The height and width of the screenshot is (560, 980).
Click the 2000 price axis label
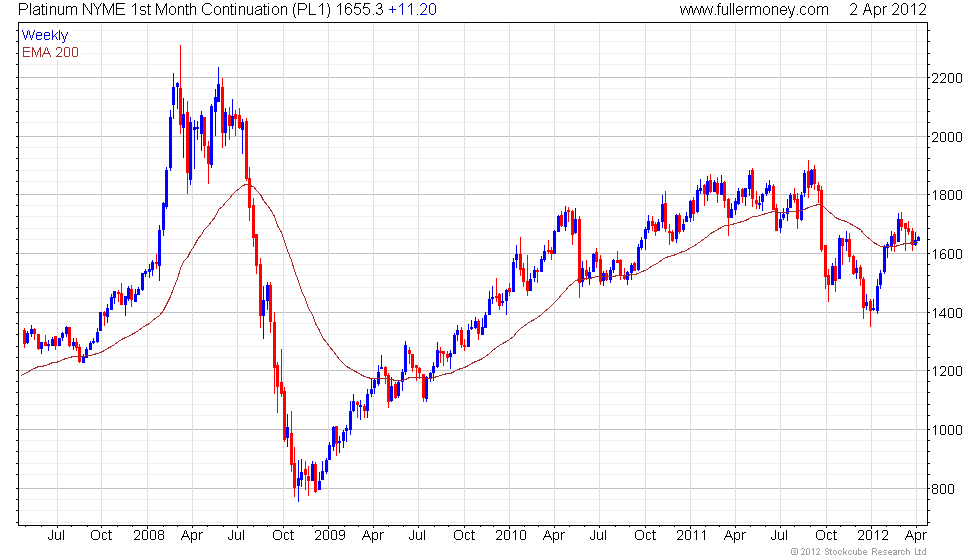coord(948,138)
